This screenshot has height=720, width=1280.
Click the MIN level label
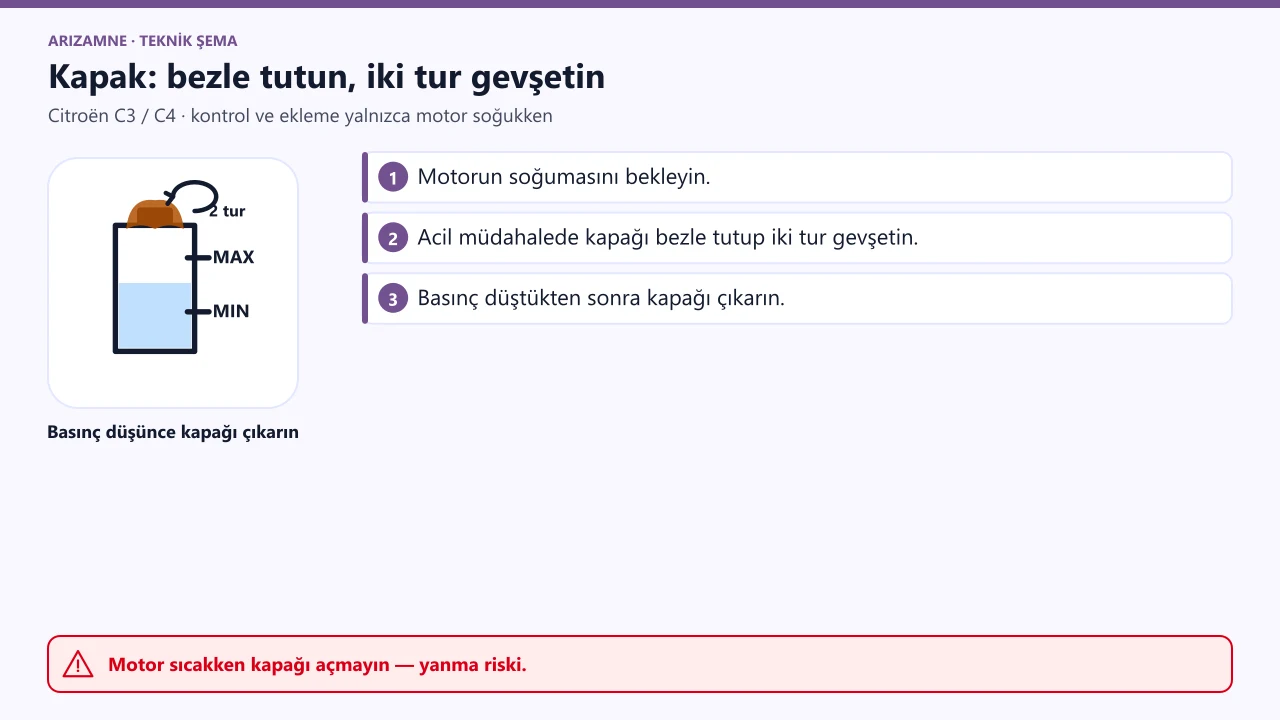click(x=231, y=311)
